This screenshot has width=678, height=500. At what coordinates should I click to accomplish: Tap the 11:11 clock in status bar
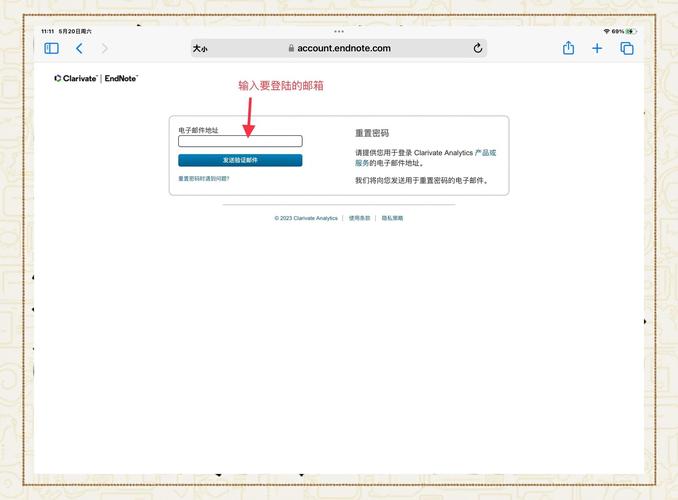(x=48, y=31)
